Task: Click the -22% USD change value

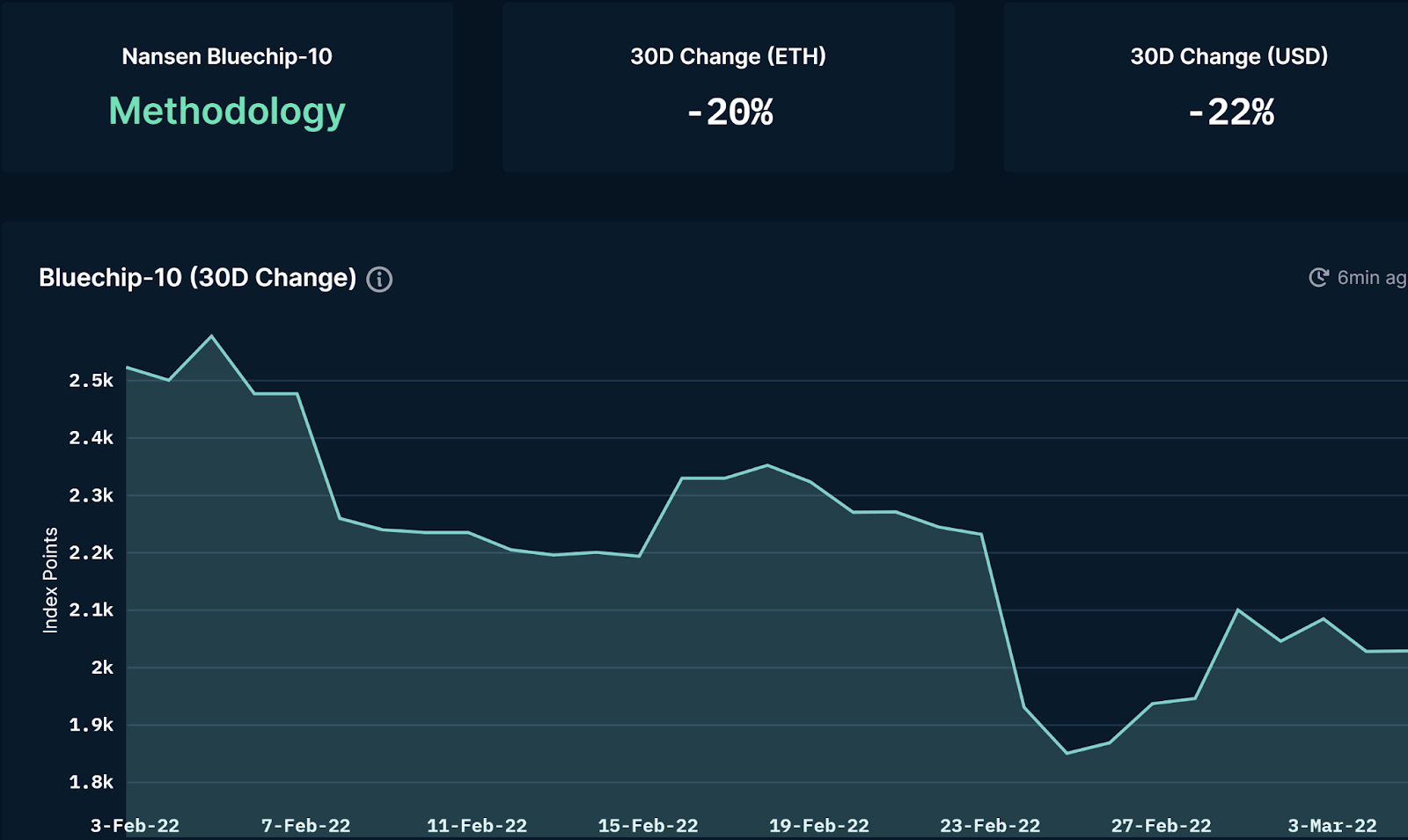Action: 1231,112
